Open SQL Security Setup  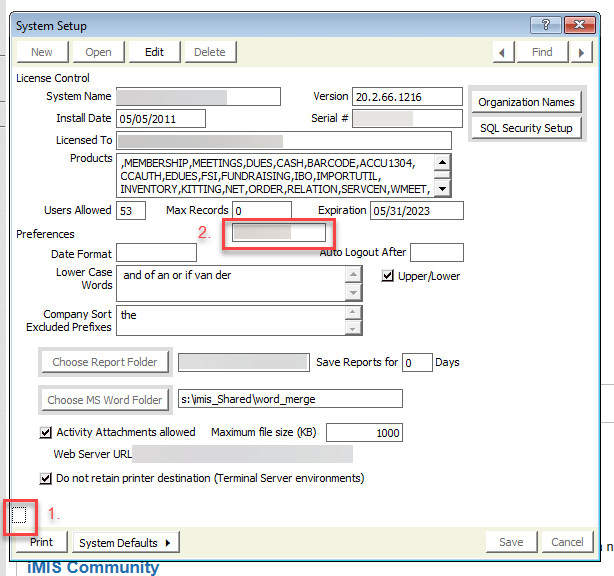526,128
